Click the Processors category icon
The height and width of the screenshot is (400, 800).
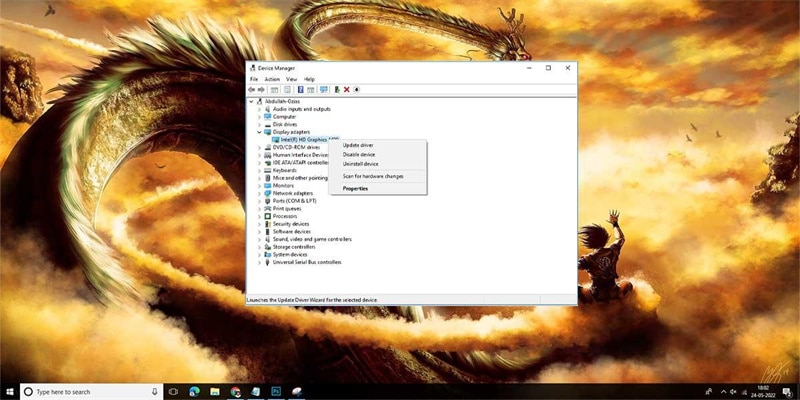[267, 216]
